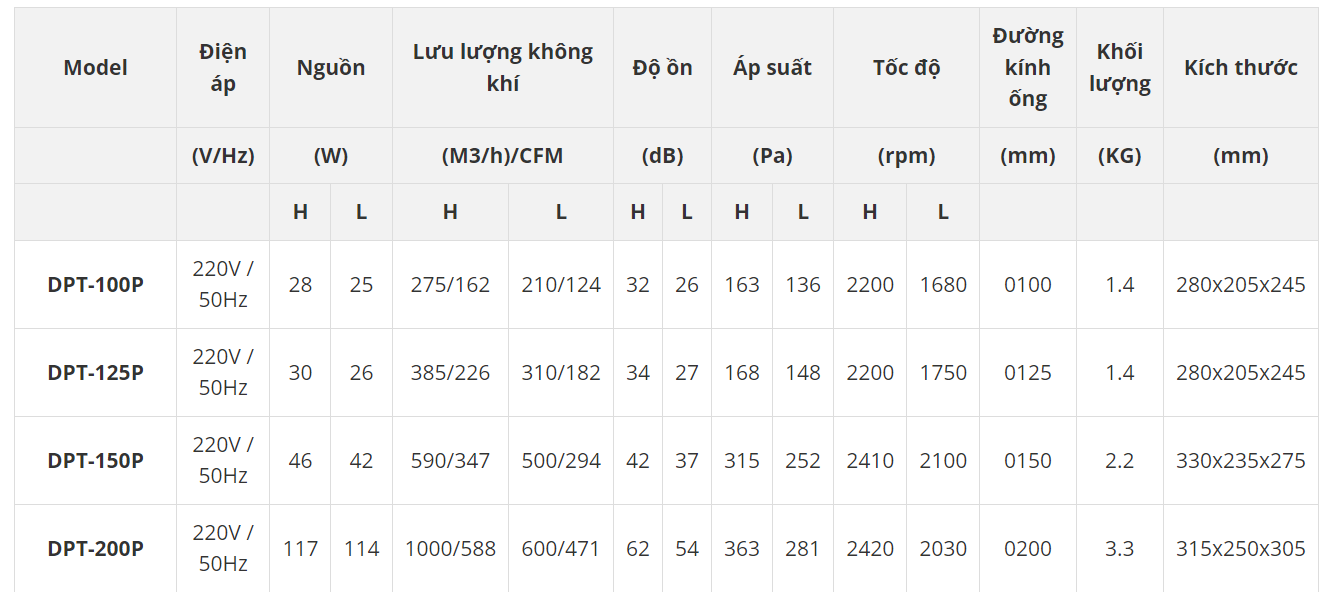1329x592 pixels.
Task: Click the (rpm) unit cell
Action: 906,156
